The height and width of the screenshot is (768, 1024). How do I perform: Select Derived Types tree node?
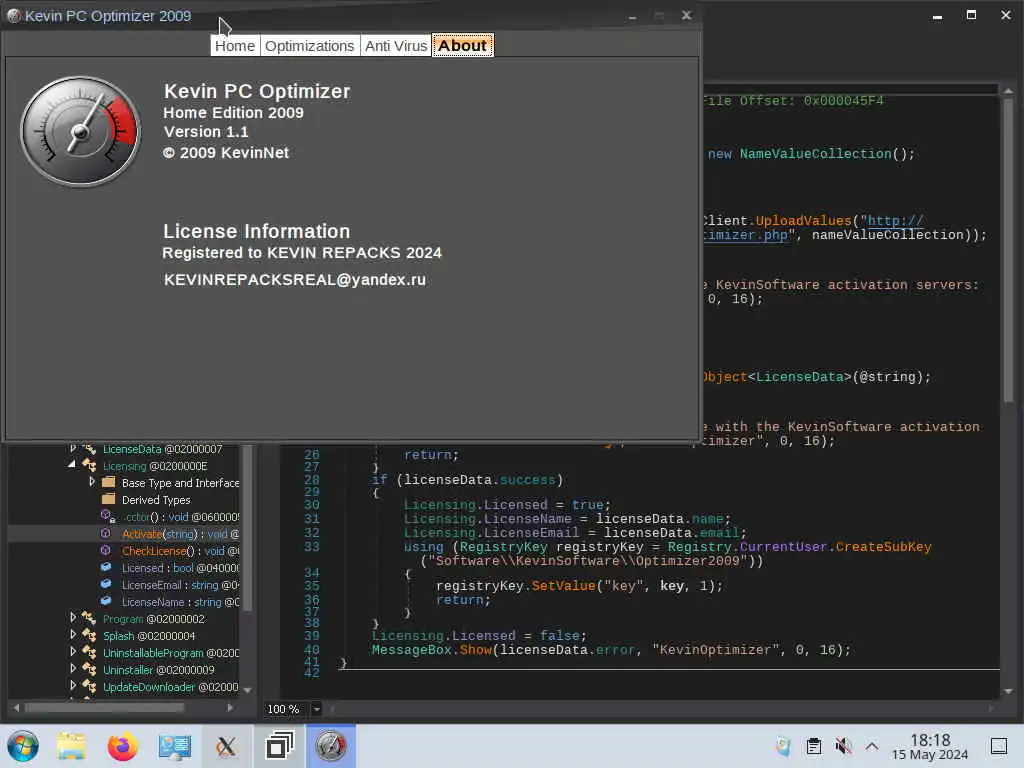pos(156,500)
